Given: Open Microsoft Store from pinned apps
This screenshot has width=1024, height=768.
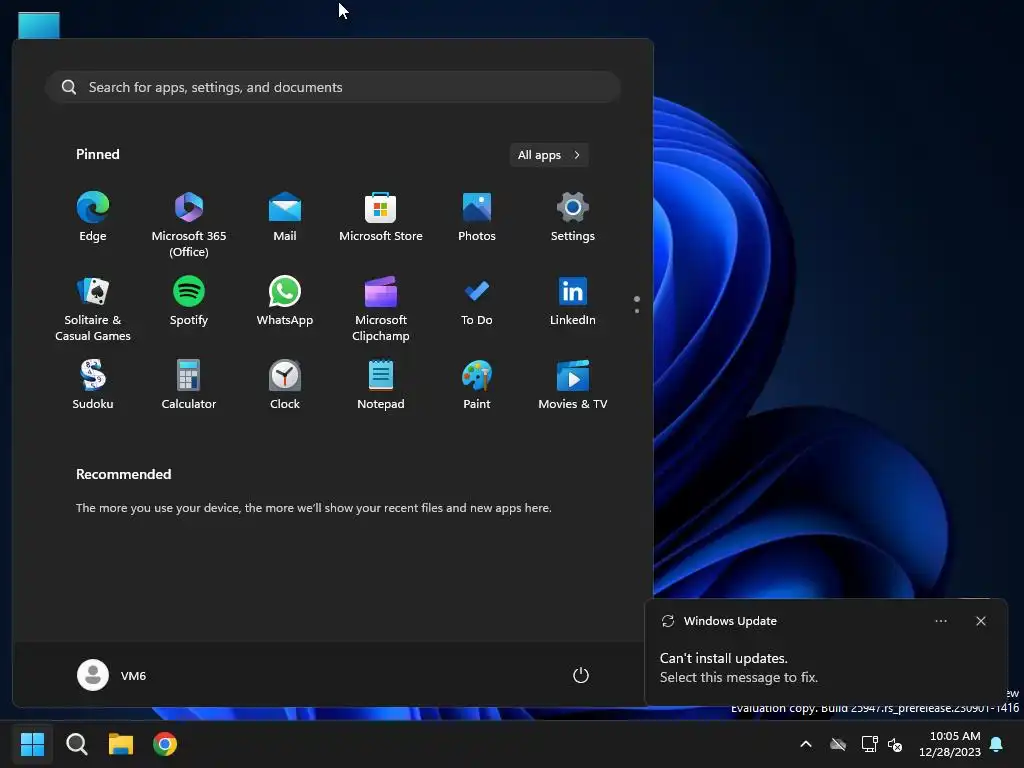Looking at the screenshot, I should (x=381, y=216).
